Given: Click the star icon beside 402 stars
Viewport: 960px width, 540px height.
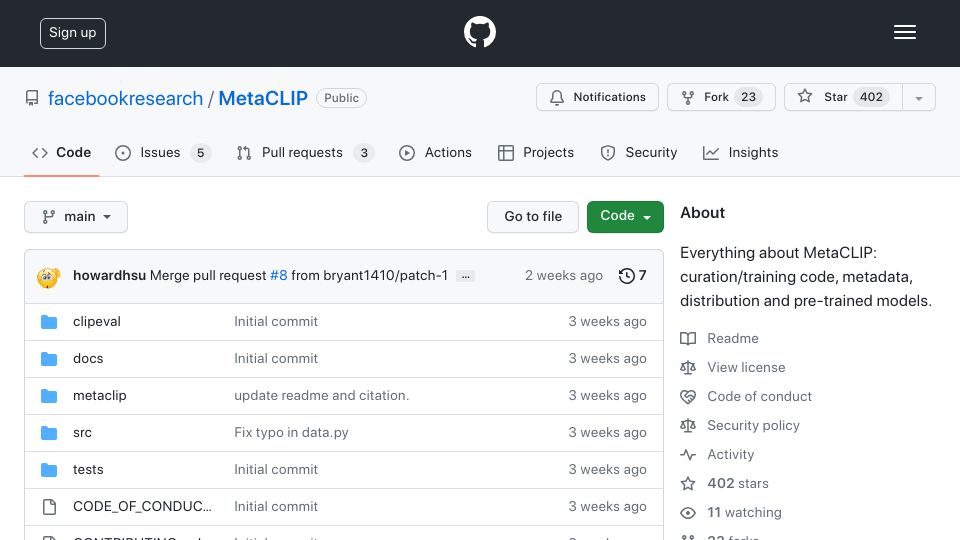Looking at the screenshot, I should pos(688,484).
